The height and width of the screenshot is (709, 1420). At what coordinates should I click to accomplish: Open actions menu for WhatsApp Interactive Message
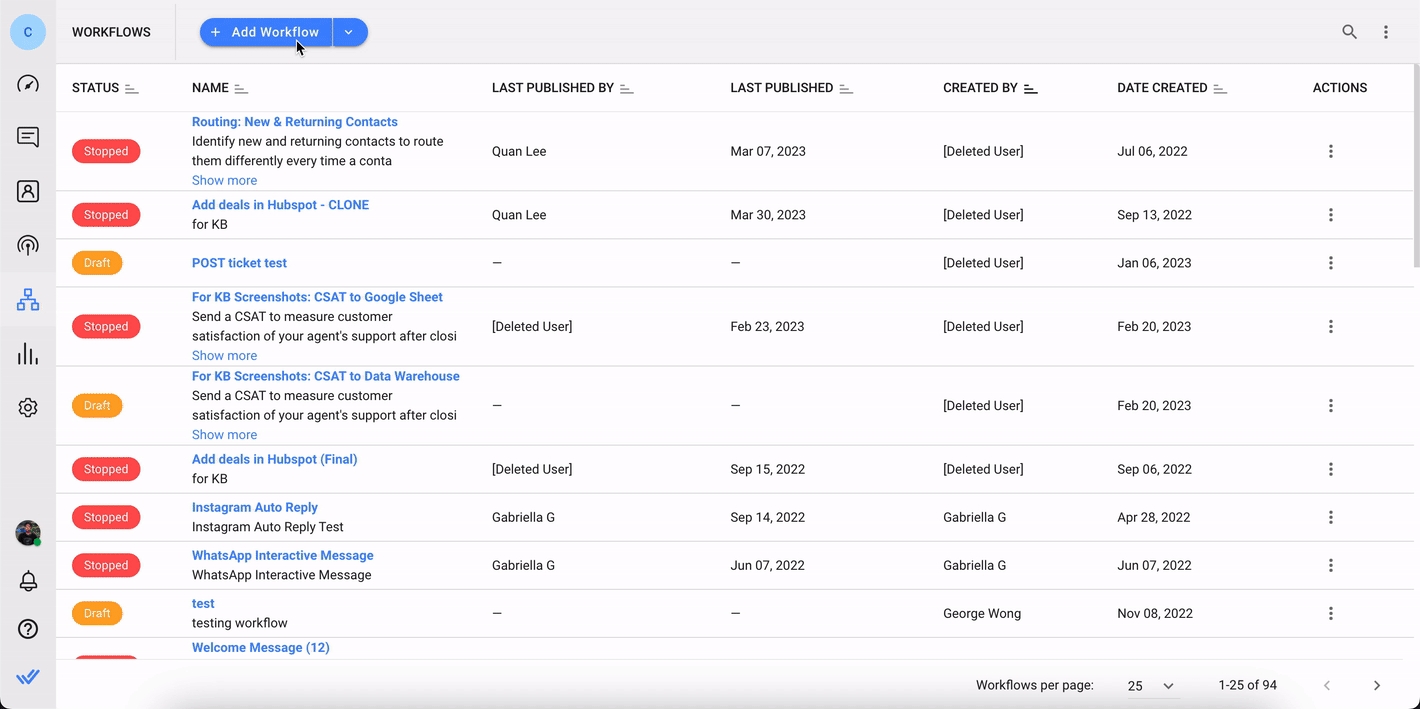pyautogui.click(x=1331, y=565)
